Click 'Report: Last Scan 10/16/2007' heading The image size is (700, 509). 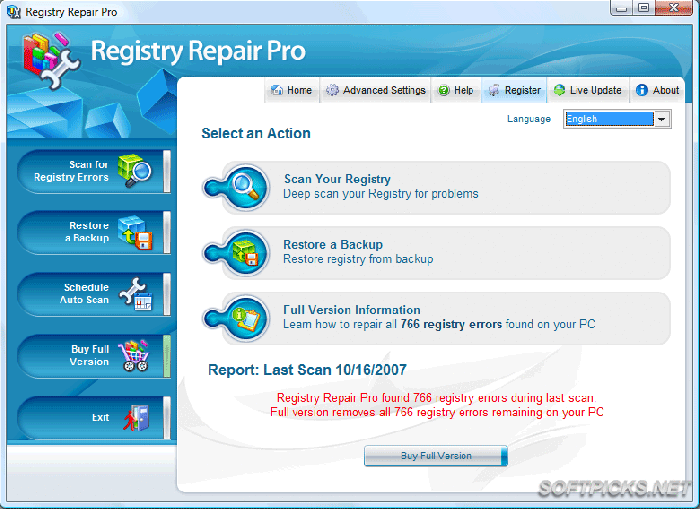click(307, 370)
